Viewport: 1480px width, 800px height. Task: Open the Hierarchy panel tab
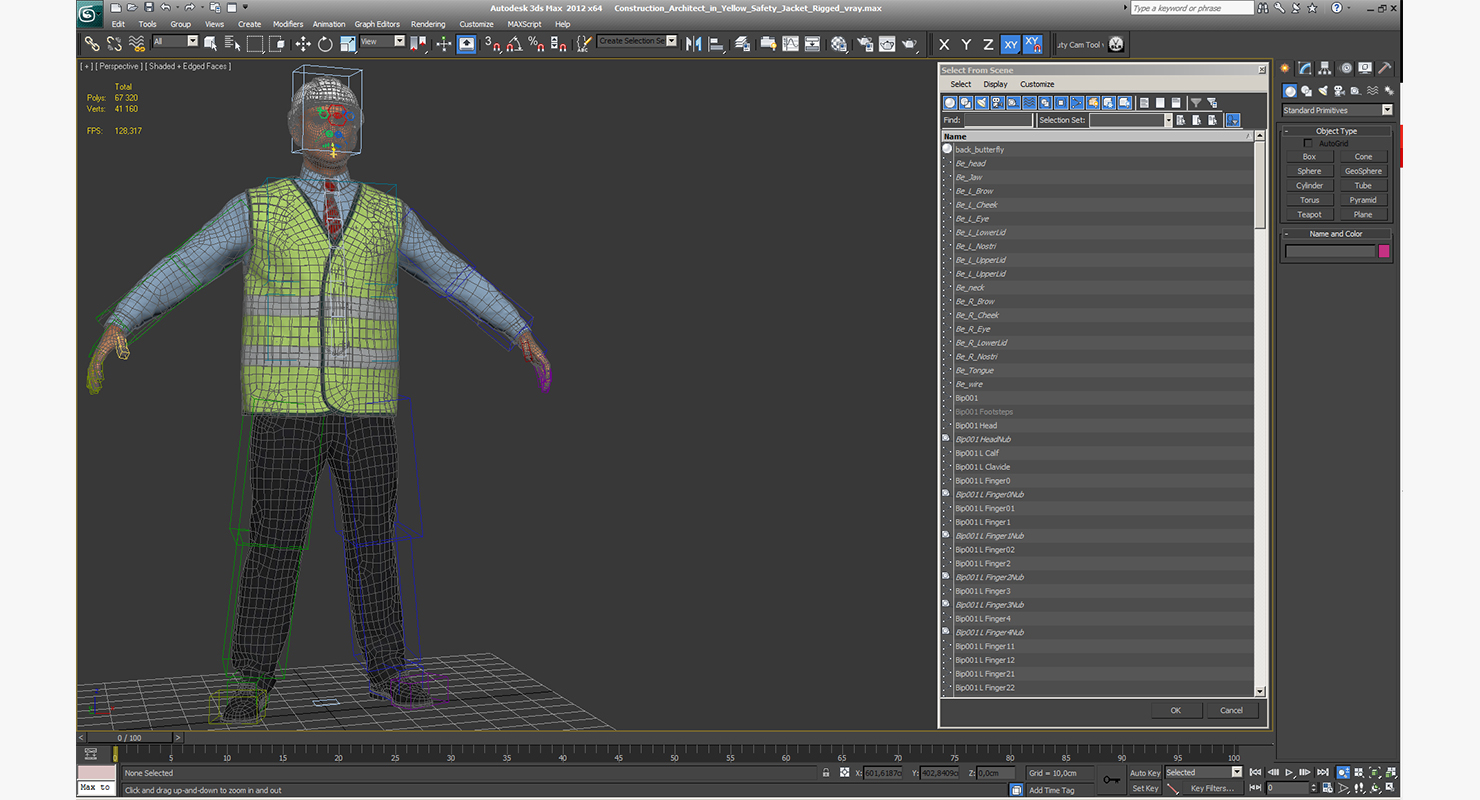1325,68
